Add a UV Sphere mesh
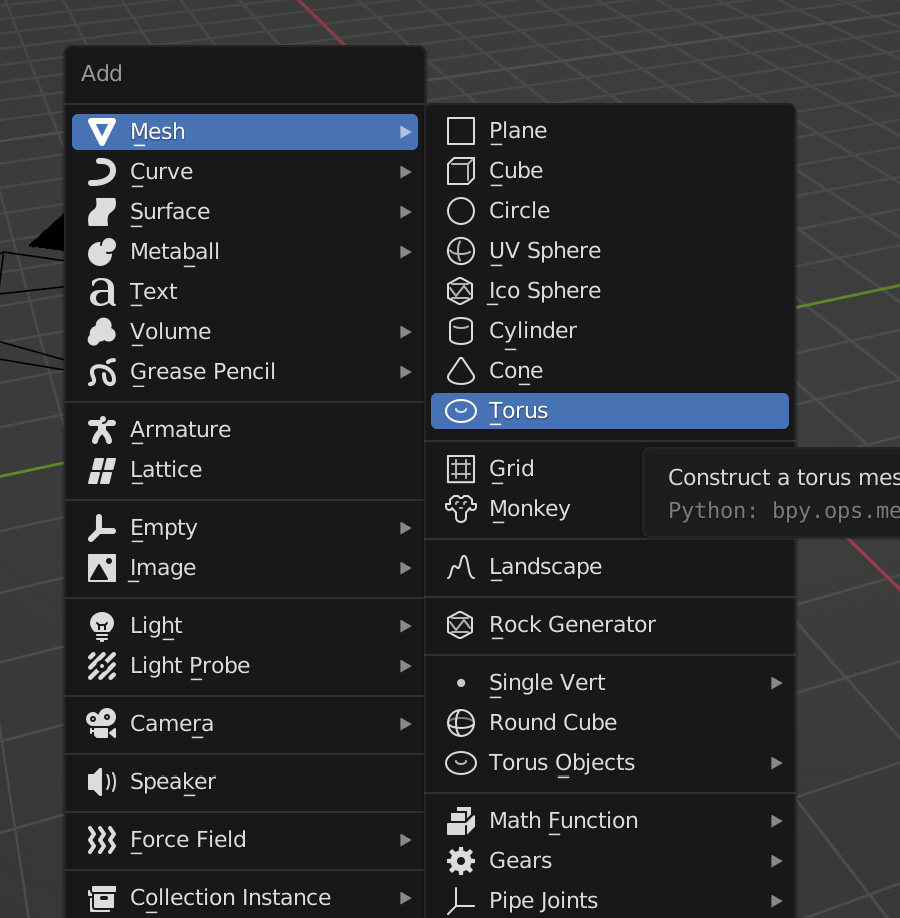The height and width of the screenshot is (918, 900). pyautogui.click(x=610, y=251)
